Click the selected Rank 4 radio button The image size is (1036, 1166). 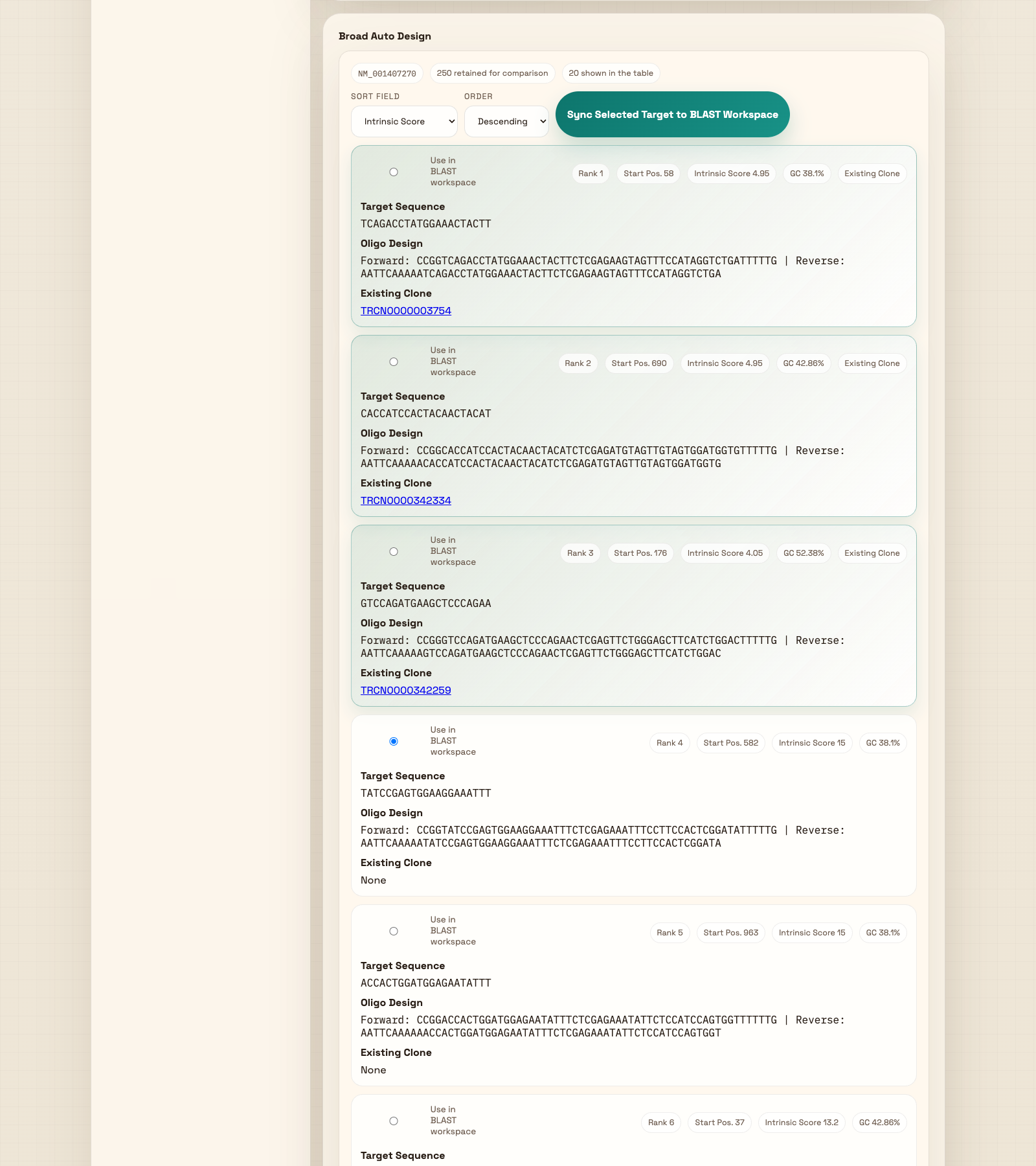pyautogui.click(x=394, y=742)
